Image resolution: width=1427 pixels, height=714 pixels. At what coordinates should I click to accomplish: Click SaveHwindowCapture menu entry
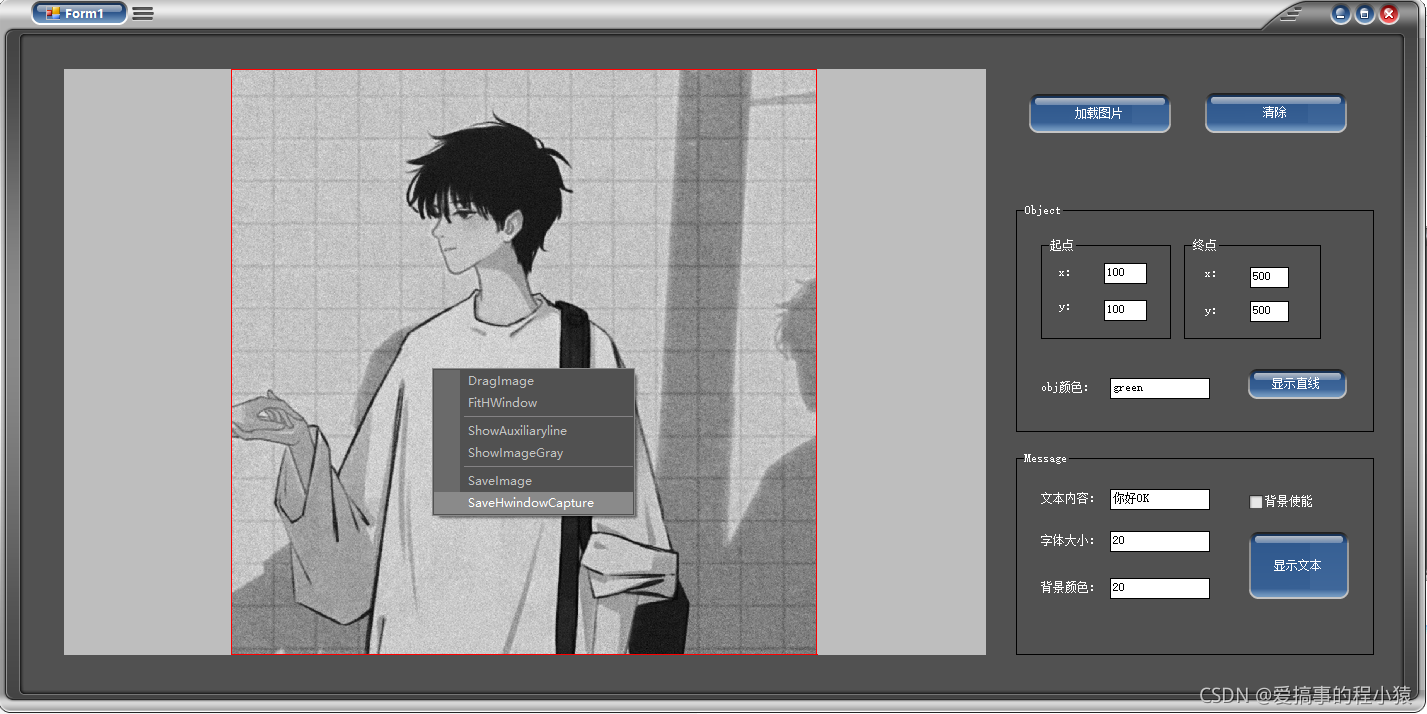tap(533, 503)
